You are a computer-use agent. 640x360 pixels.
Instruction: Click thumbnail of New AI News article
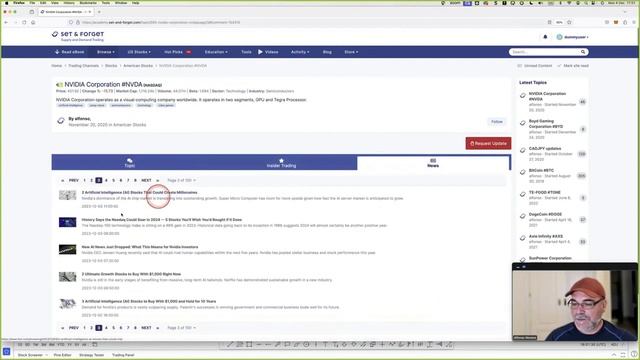point(67,249)
